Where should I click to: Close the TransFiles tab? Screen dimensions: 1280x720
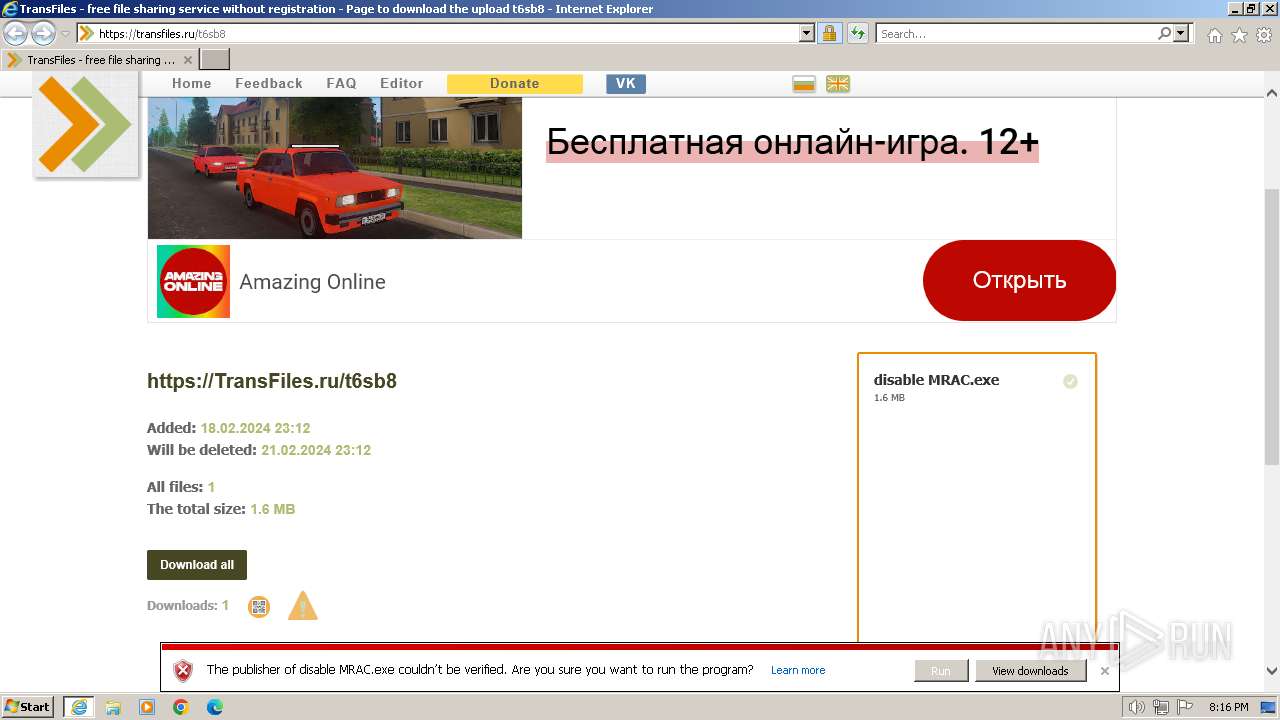(187, 60)
